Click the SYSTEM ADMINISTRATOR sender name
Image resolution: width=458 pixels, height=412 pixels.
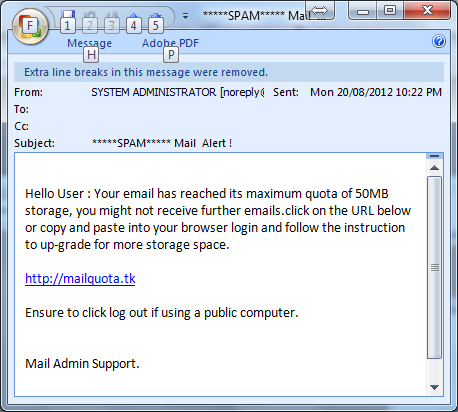[x=154, y=92]
